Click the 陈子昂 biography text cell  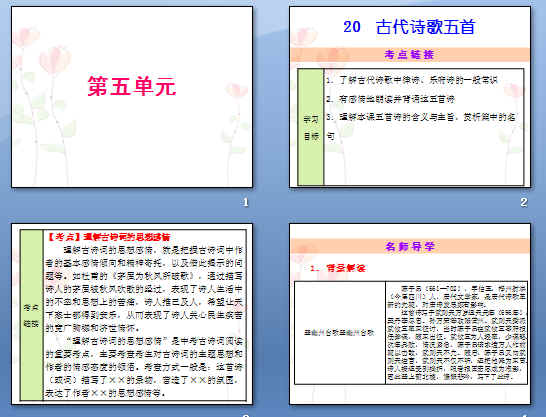click(457, 333)
